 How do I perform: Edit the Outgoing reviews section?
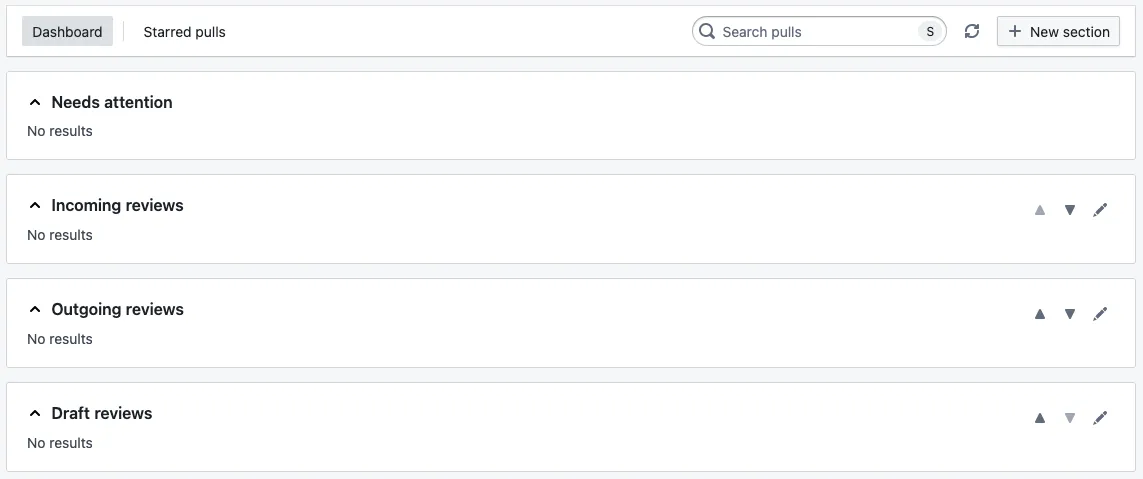(1100, 314)
